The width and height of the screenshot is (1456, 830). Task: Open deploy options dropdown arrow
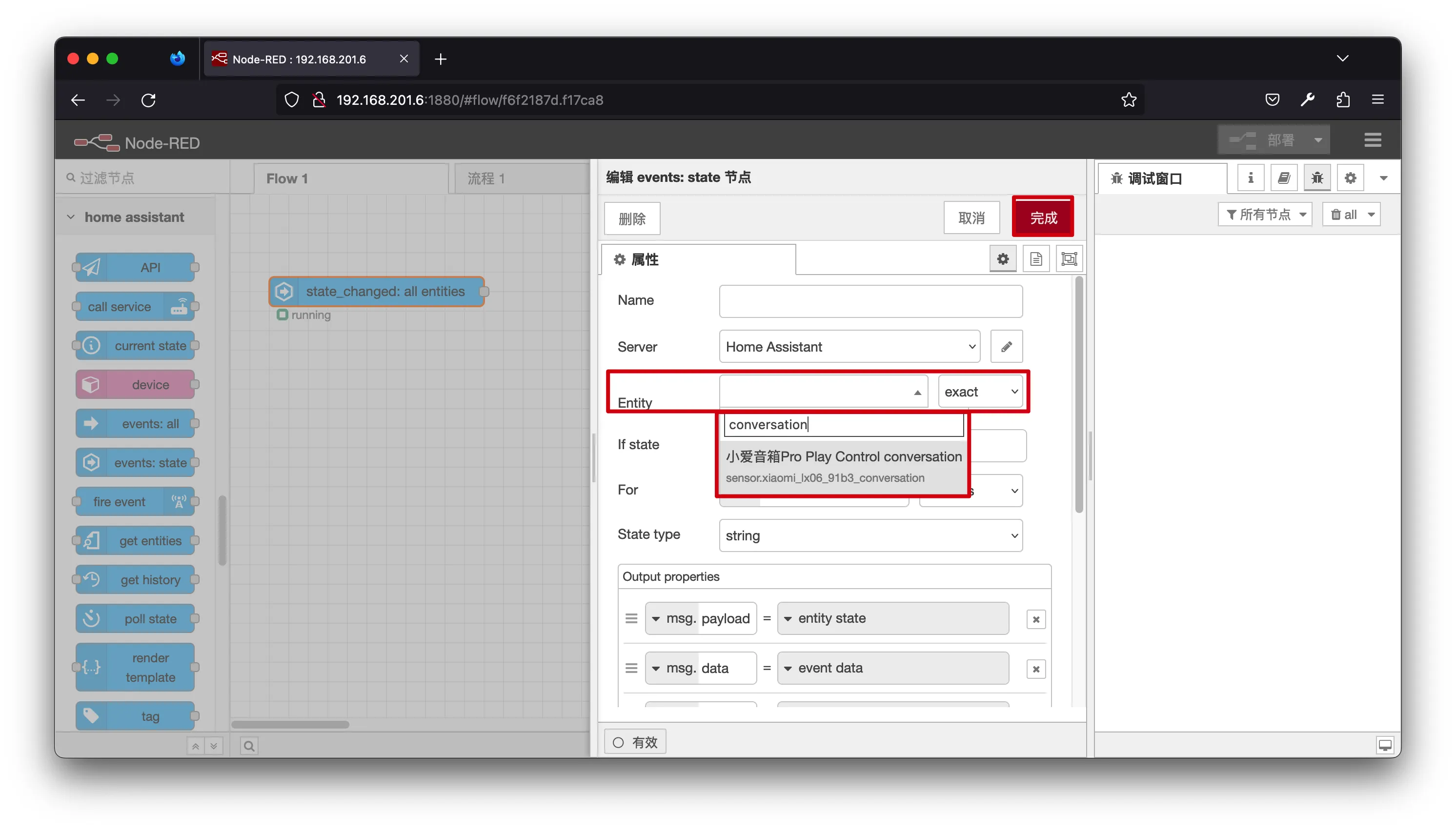pyautogui.click(x=1318, y=140)
